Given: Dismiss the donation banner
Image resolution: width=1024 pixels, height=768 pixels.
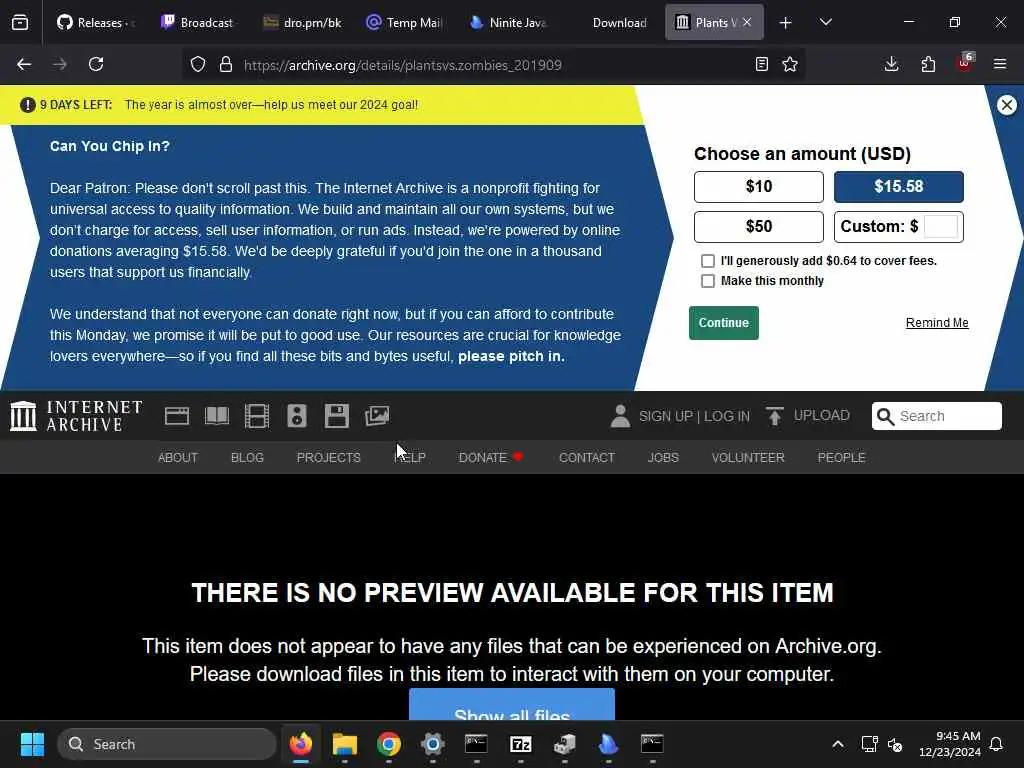Looking at the screenshot, I should click(1006, 104).
